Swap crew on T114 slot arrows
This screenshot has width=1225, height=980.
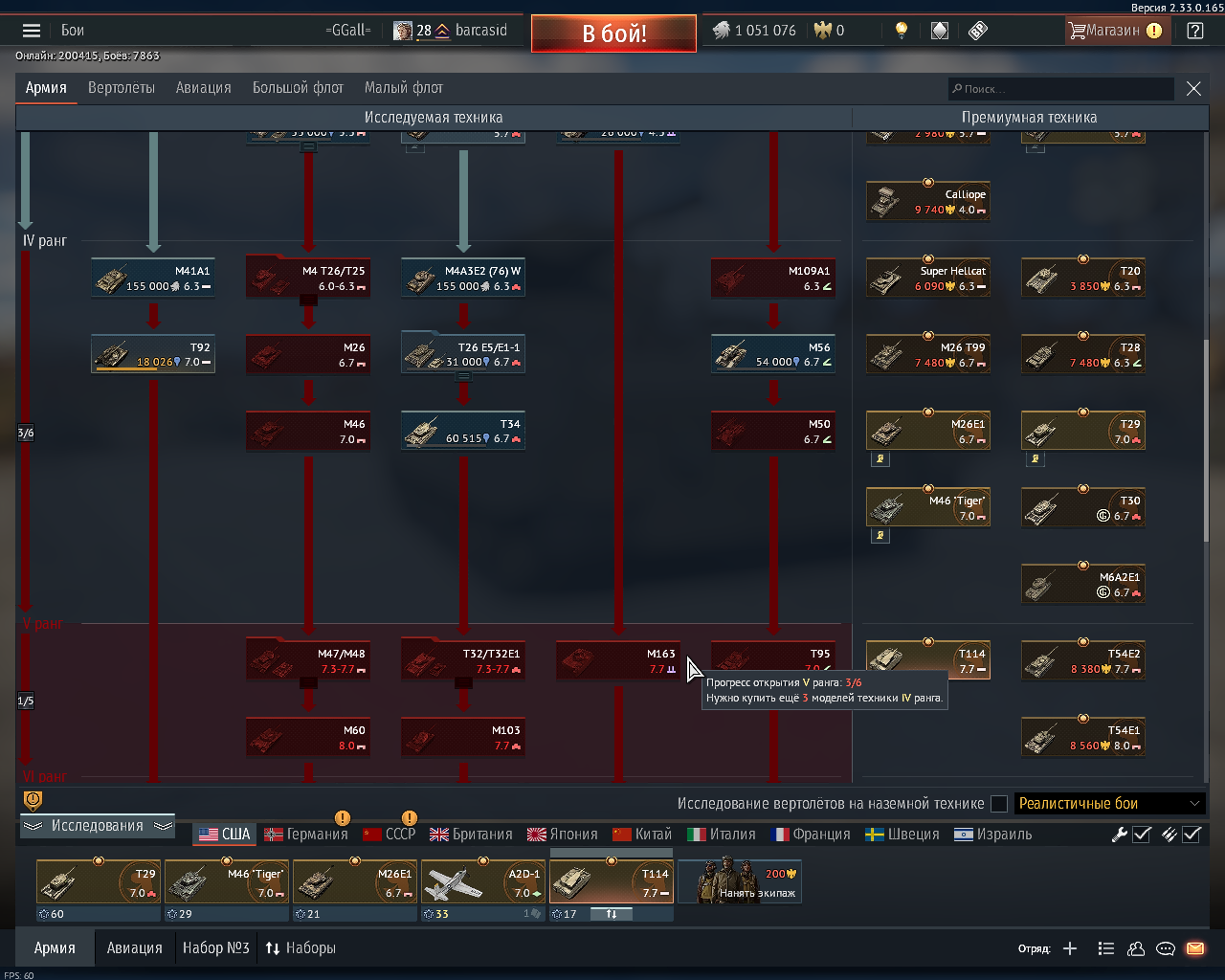tap(612, 914)
